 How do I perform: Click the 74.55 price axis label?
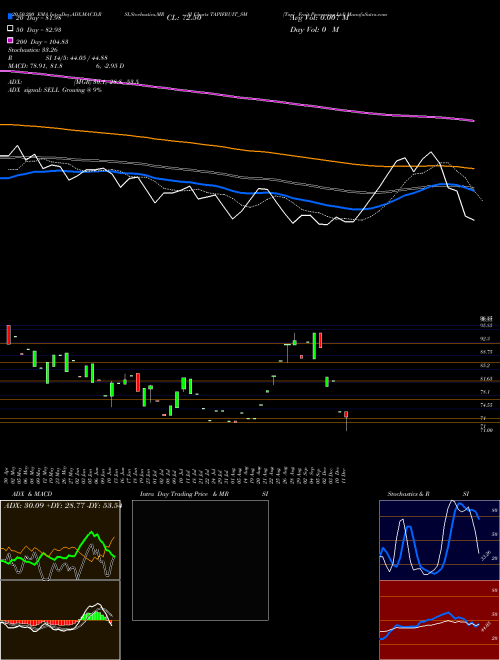pyautogui.click(x=486, y=405)
